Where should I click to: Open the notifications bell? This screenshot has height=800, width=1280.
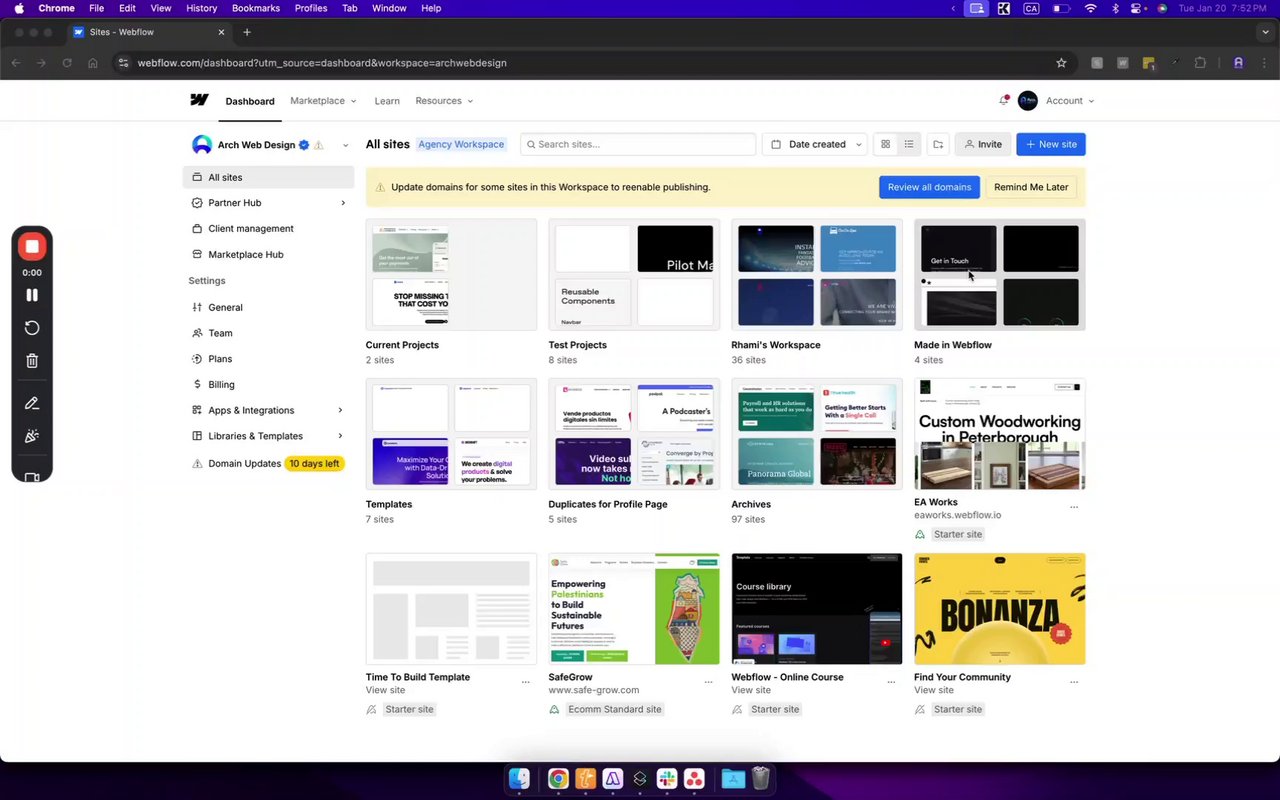pos(1004,100)
